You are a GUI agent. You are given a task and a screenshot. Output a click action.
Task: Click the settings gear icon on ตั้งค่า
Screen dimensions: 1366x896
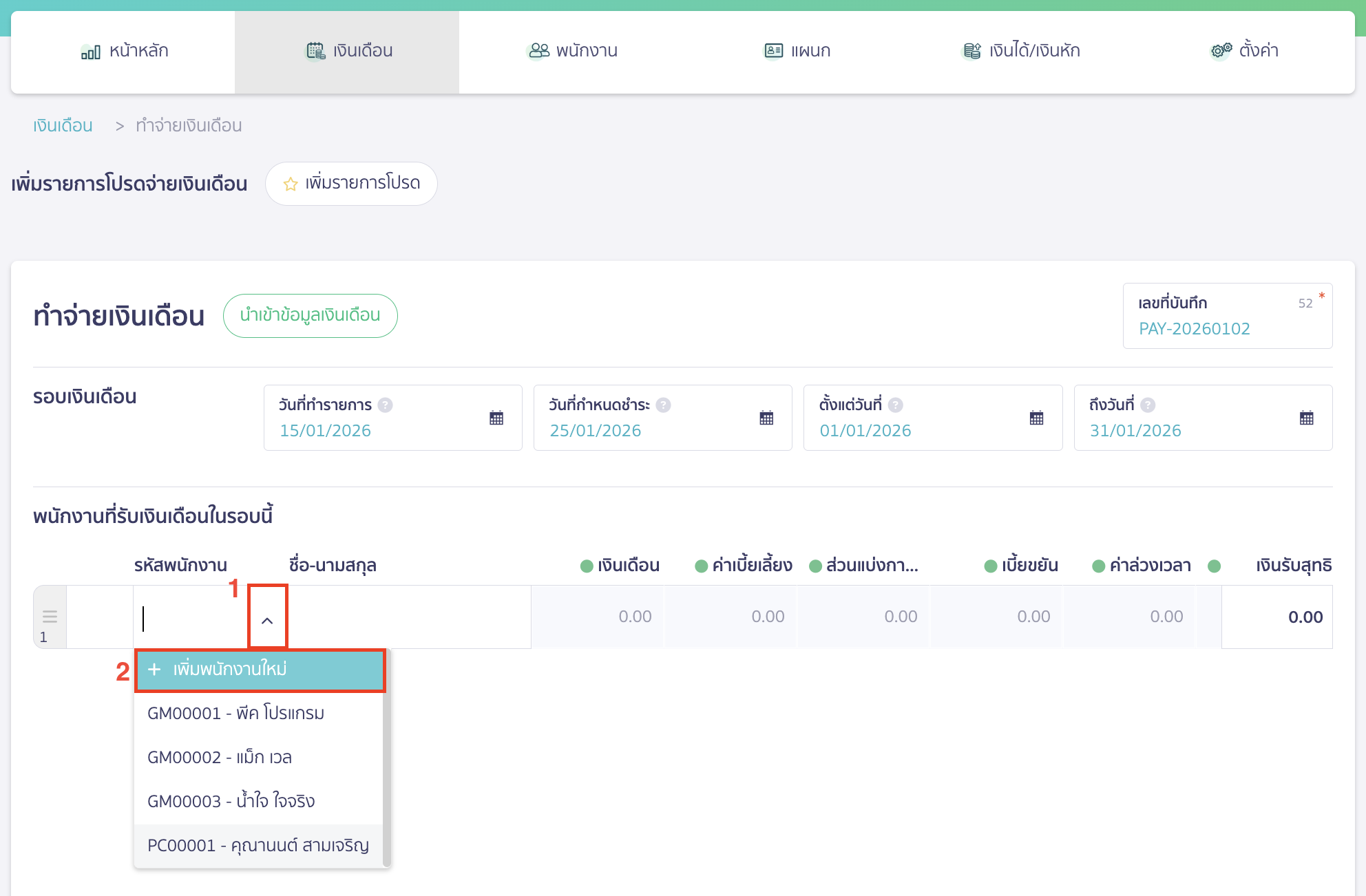1219,50
